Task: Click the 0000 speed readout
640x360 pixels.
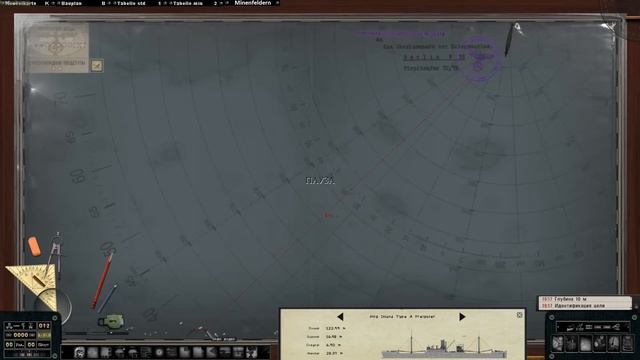Action: tap(20, 335)
